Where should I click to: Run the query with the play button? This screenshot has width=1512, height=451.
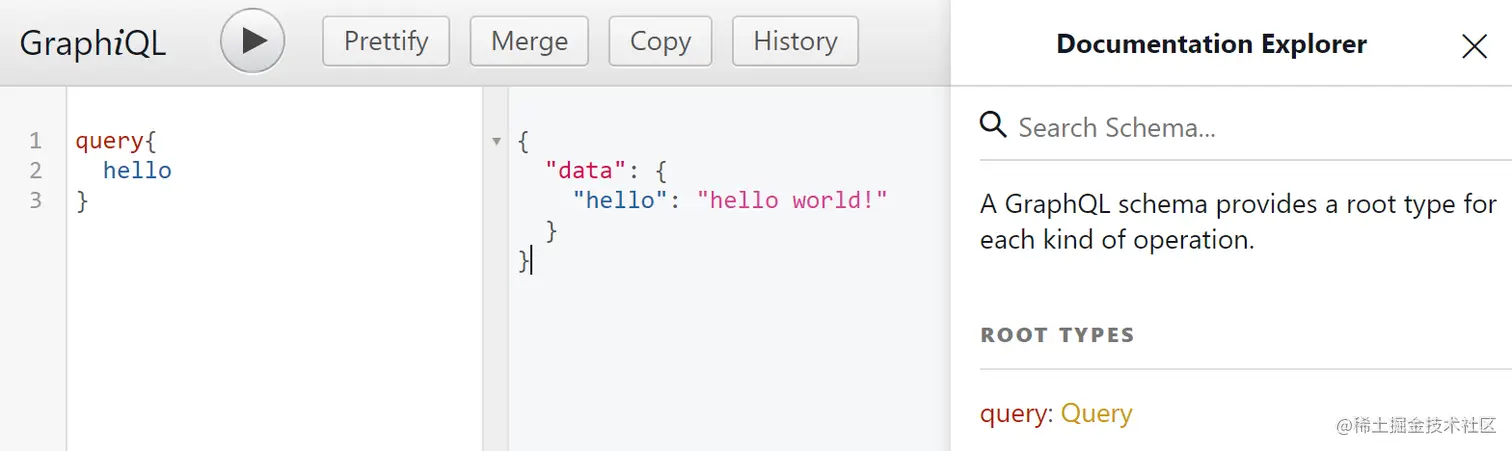click(253, 41)
